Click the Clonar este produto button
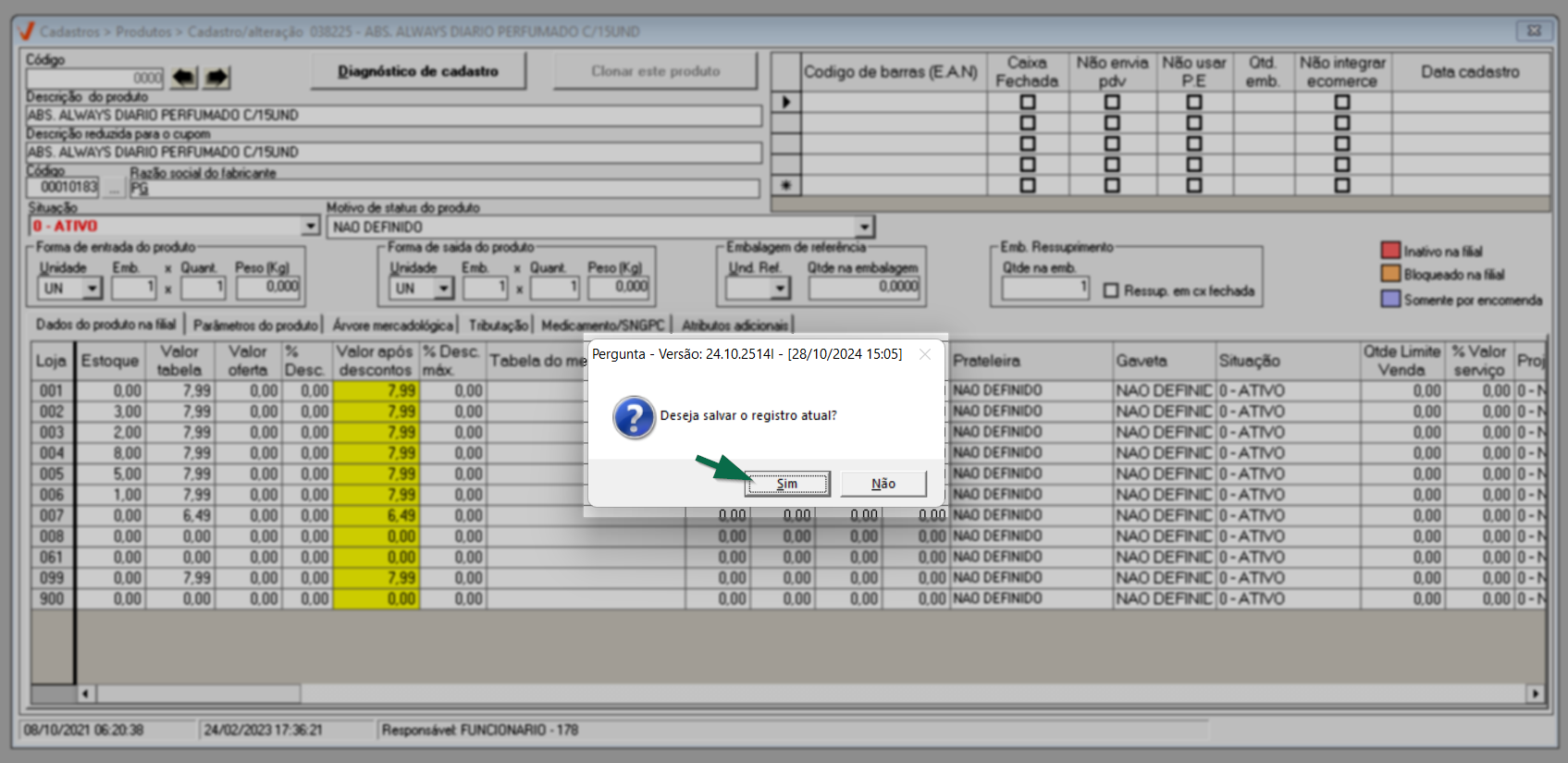This screenshot has height=763, width=1568. click(x=655, y=71)
